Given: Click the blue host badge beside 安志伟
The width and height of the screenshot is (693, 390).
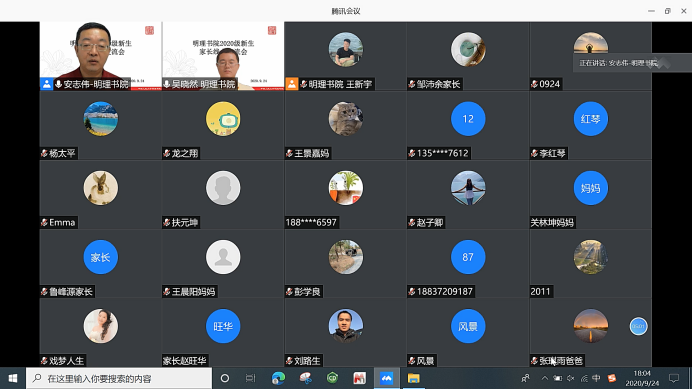Looking at the screenshot, I should (46, 84).
